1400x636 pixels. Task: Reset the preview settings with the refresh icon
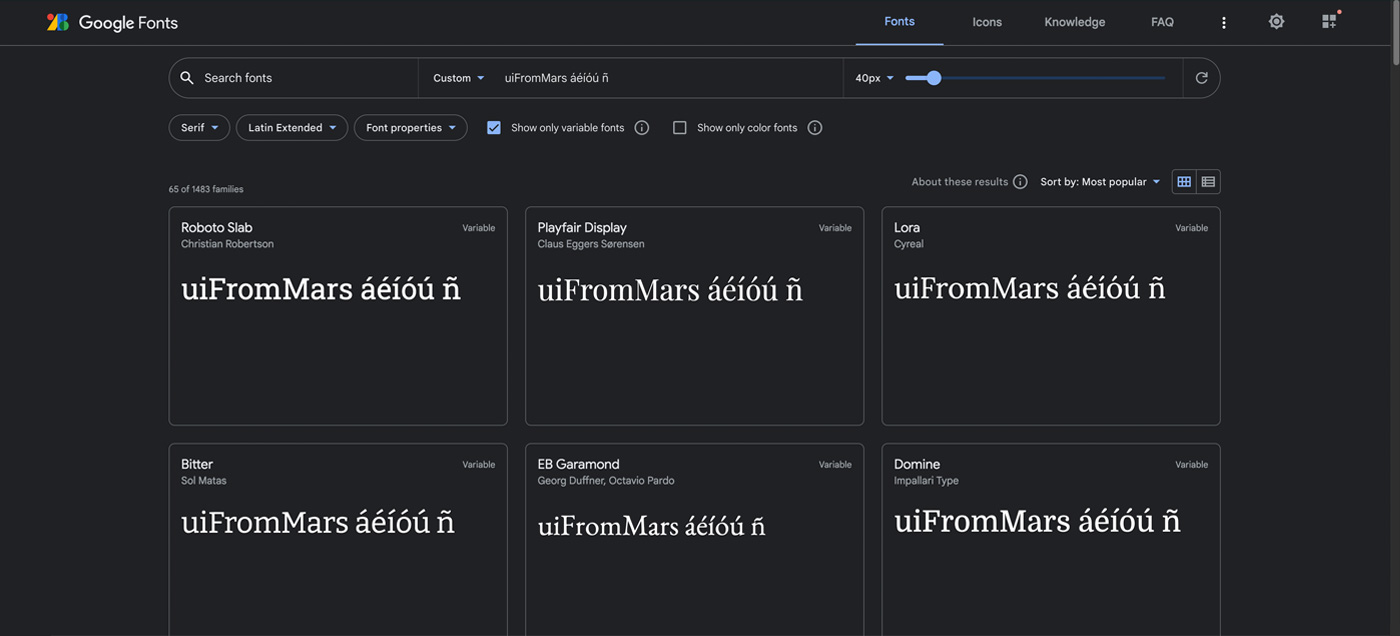pyautogui.click(x=1201, y=78)
